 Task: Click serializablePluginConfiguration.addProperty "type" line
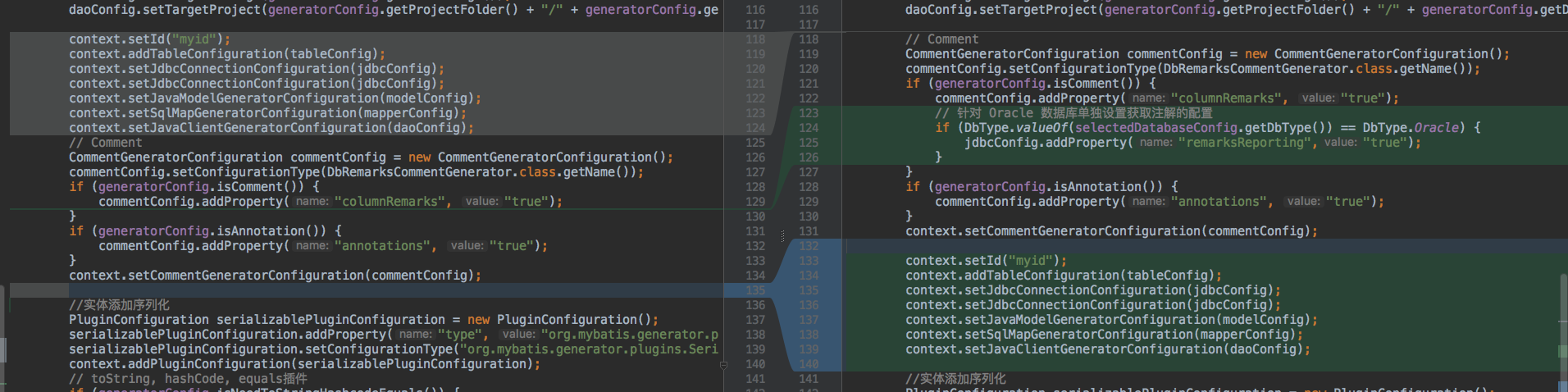394,335
